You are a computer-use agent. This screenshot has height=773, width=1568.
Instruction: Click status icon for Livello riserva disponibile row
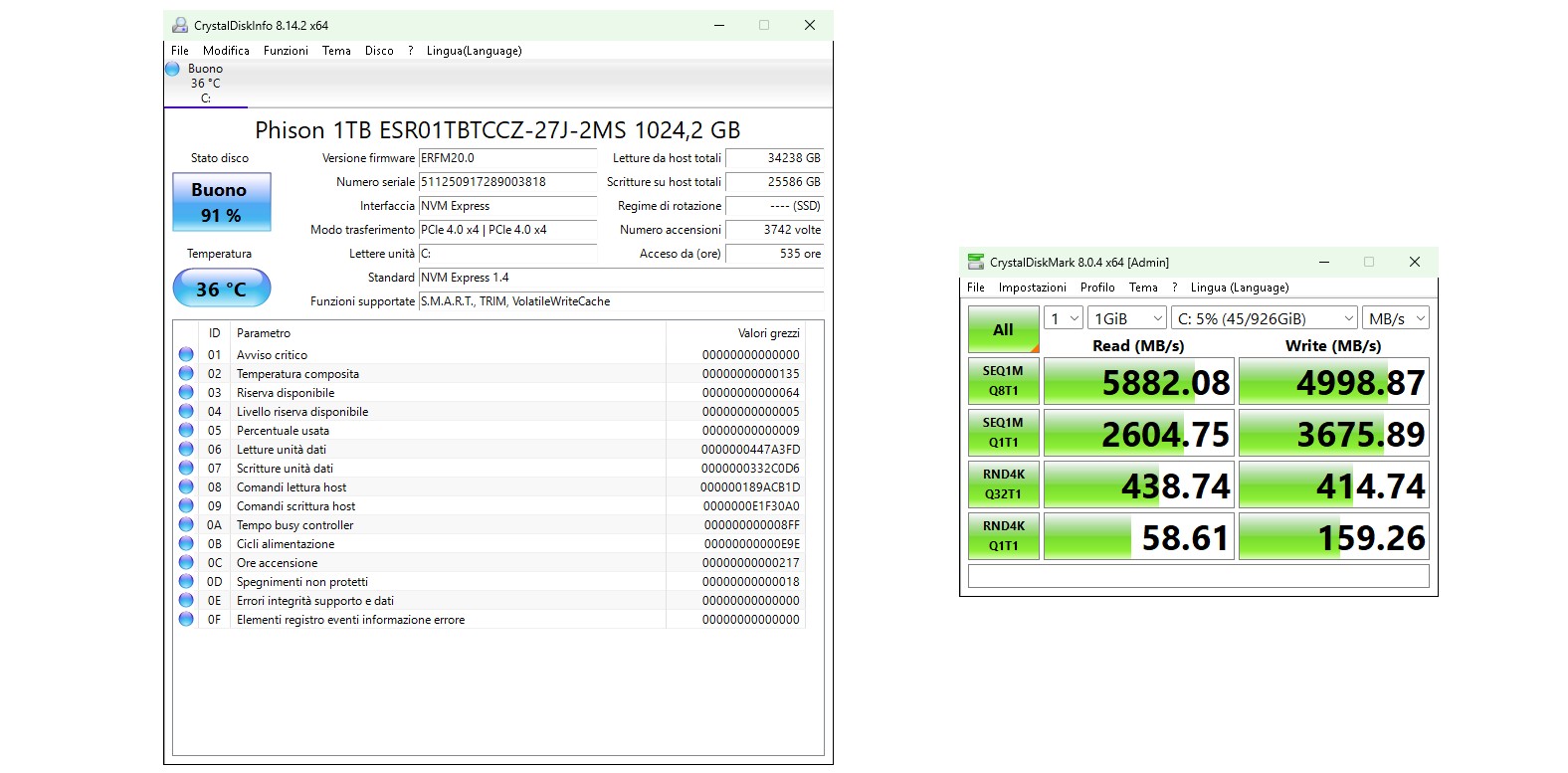pos(186,411)
